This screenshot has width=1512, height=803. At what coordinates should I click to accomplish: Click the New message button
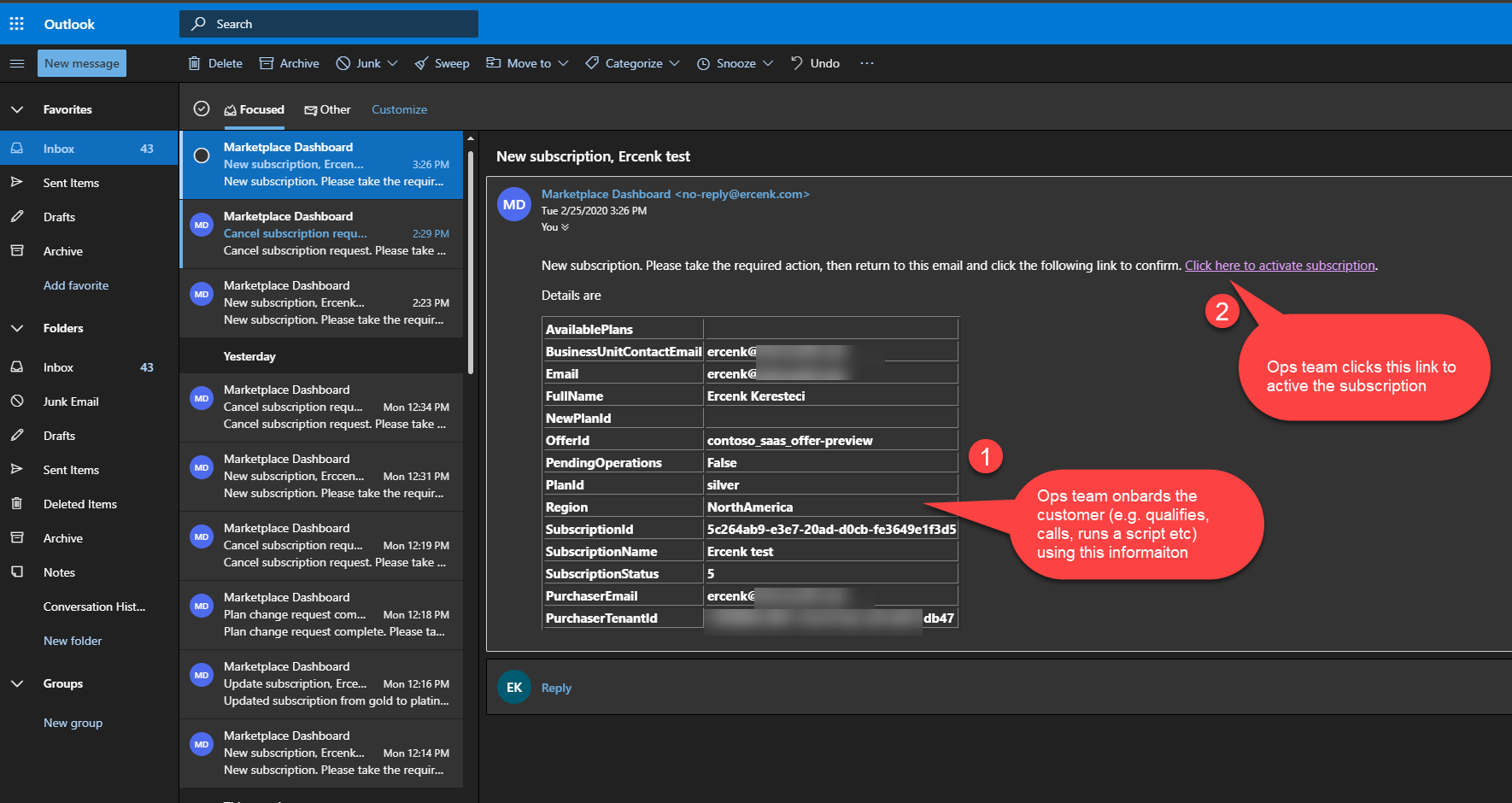coord(82,63)
